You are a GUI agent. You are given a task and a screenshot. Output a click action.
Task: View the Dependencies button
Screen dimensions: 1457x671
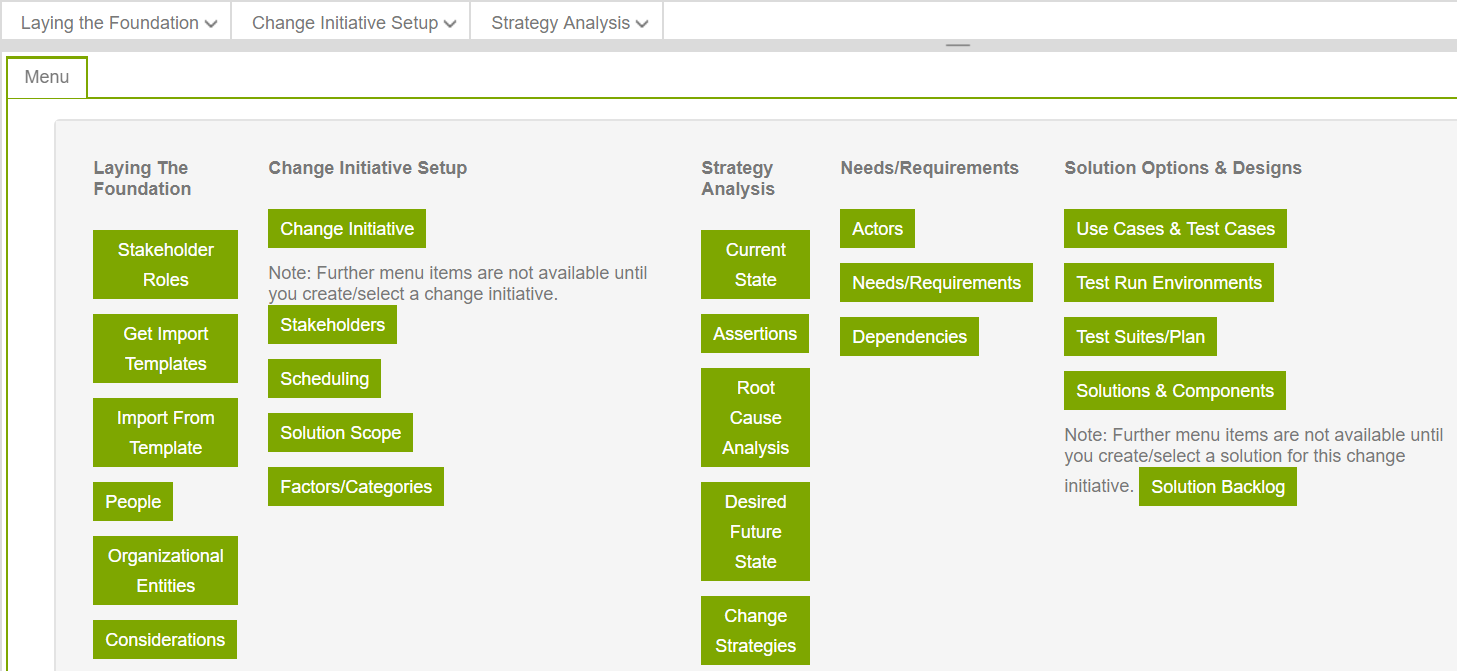coord(909,337)
